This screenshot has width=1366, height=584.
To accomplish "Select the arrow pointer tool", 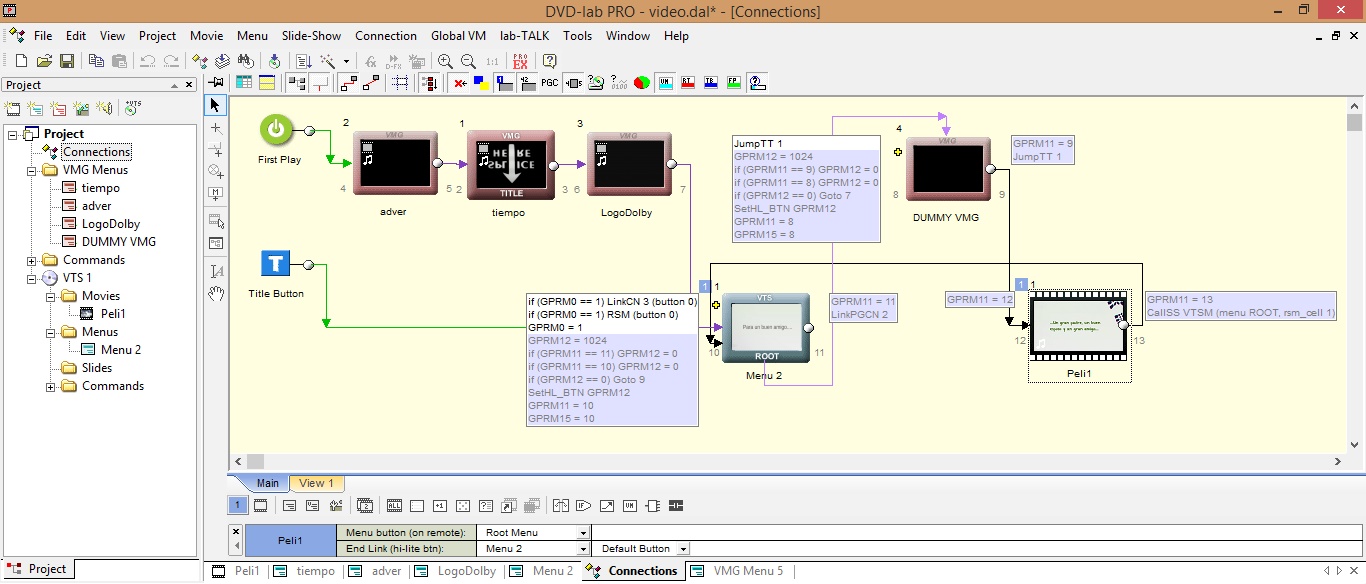I will click(216, 105).
